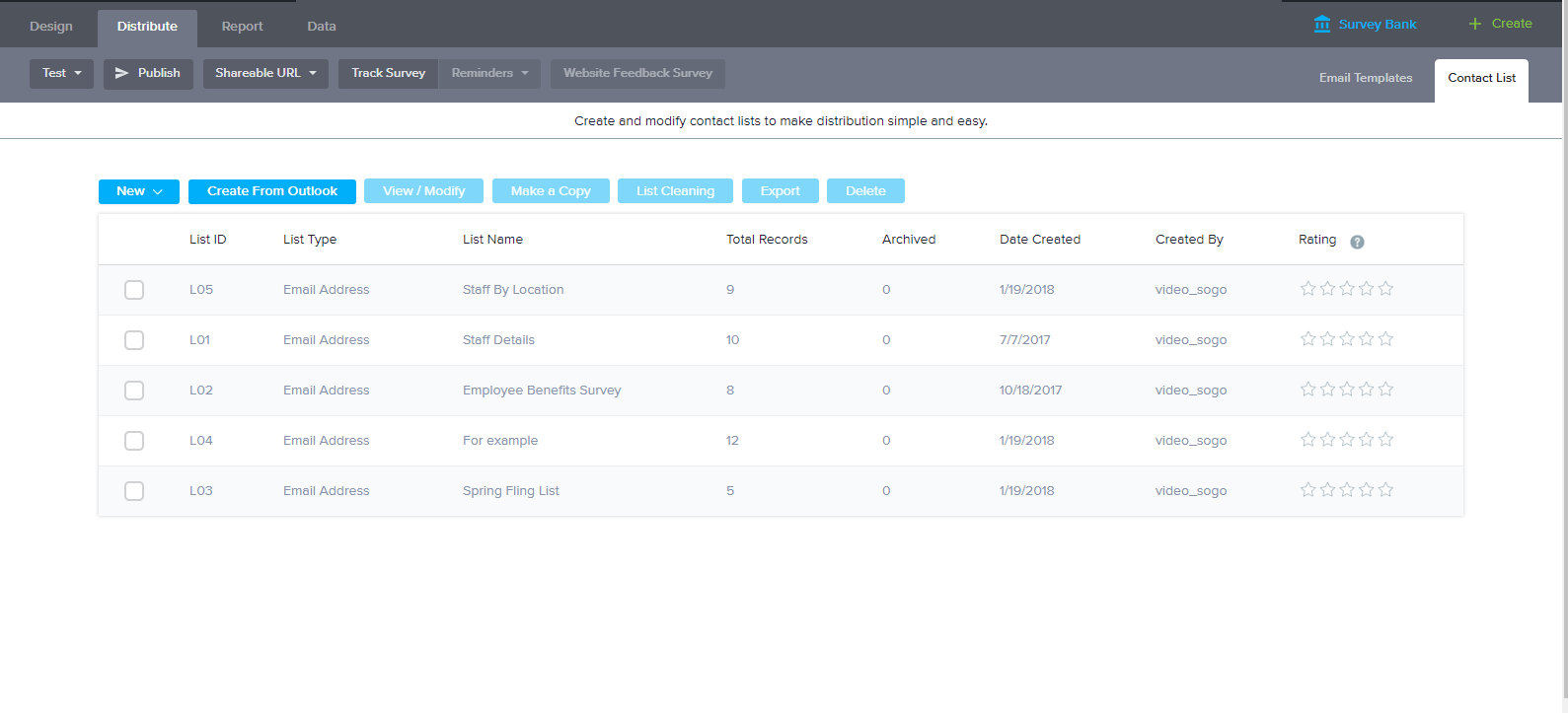Viewport: 1568px width, 713px height.
Task: Click total records value 12
Action: (x=732, y=441)
